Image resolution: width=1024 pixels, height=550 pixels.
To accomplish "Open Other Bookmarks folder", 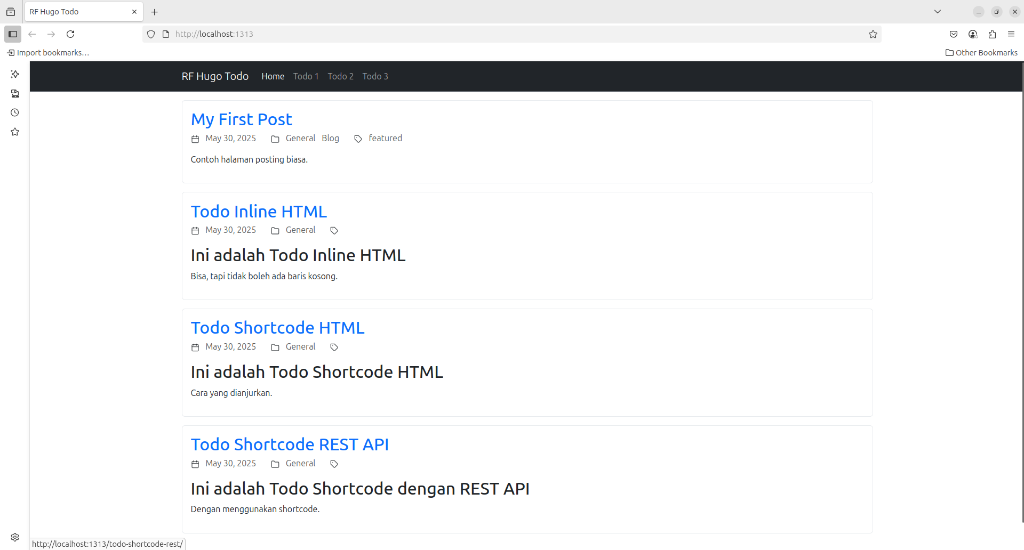I will click(981, 52).
